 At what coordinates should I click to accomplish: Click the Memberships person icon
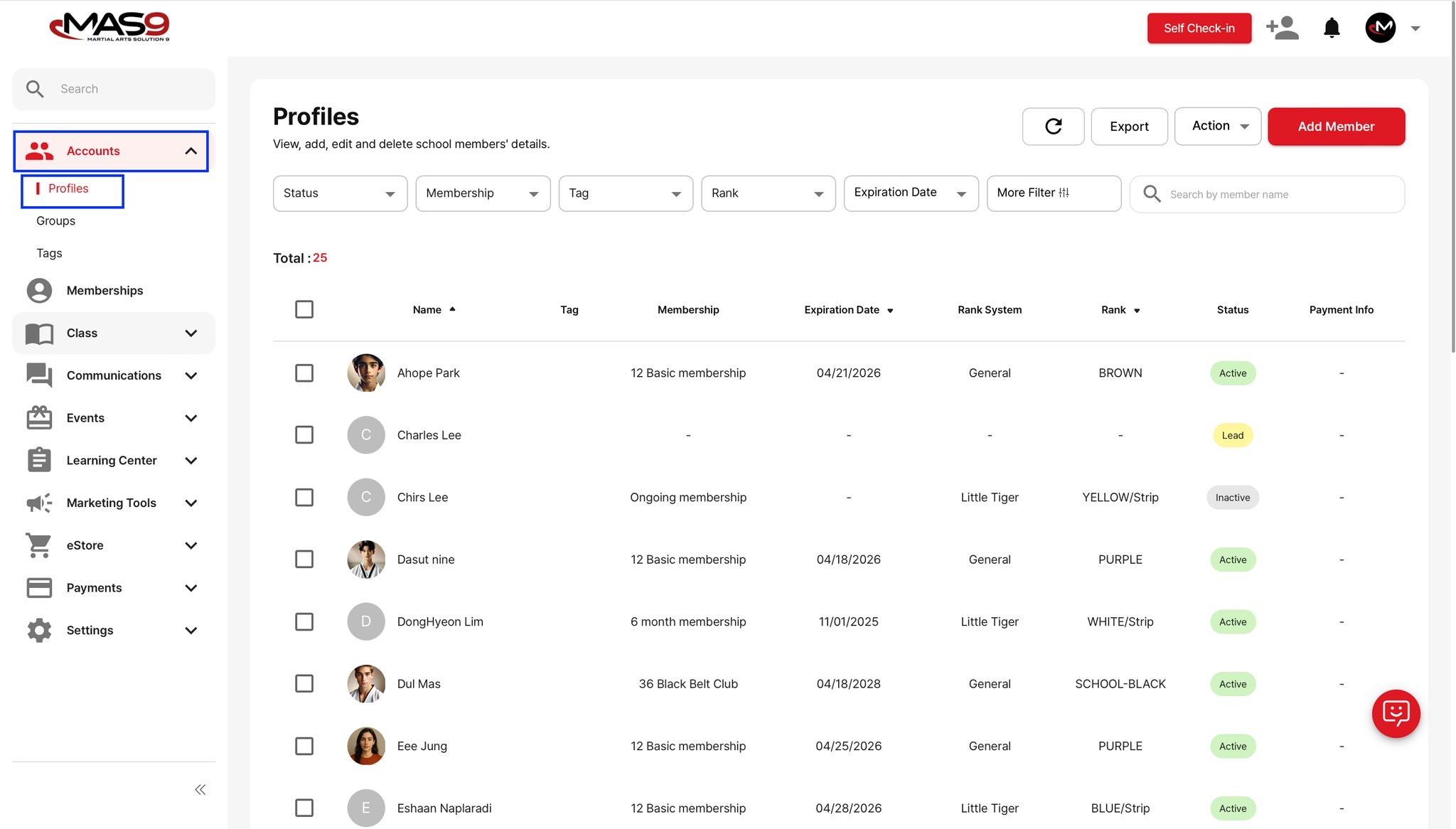coord(39,291)
